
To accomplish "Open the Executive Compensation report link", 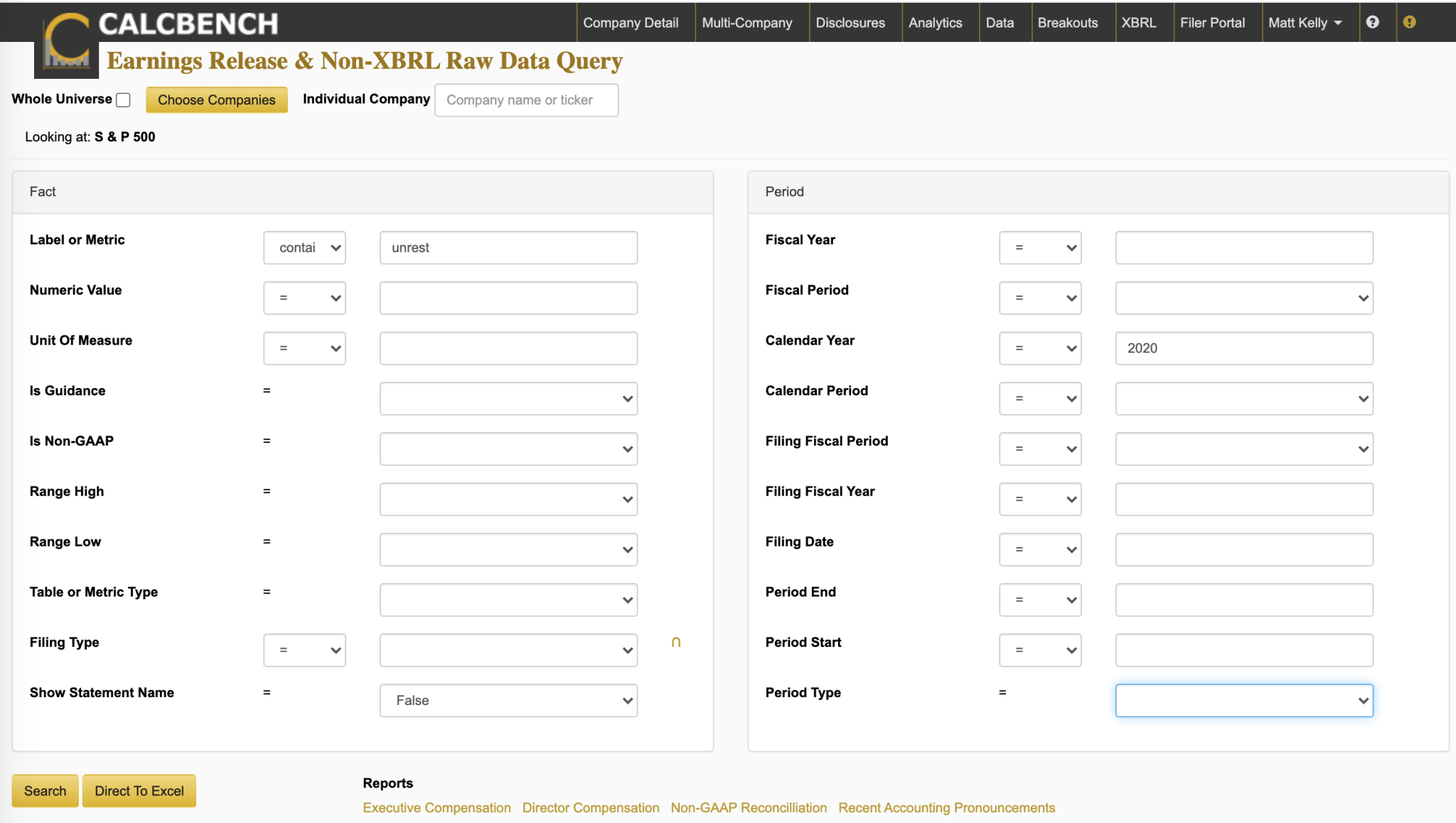I will coord(437,808).
